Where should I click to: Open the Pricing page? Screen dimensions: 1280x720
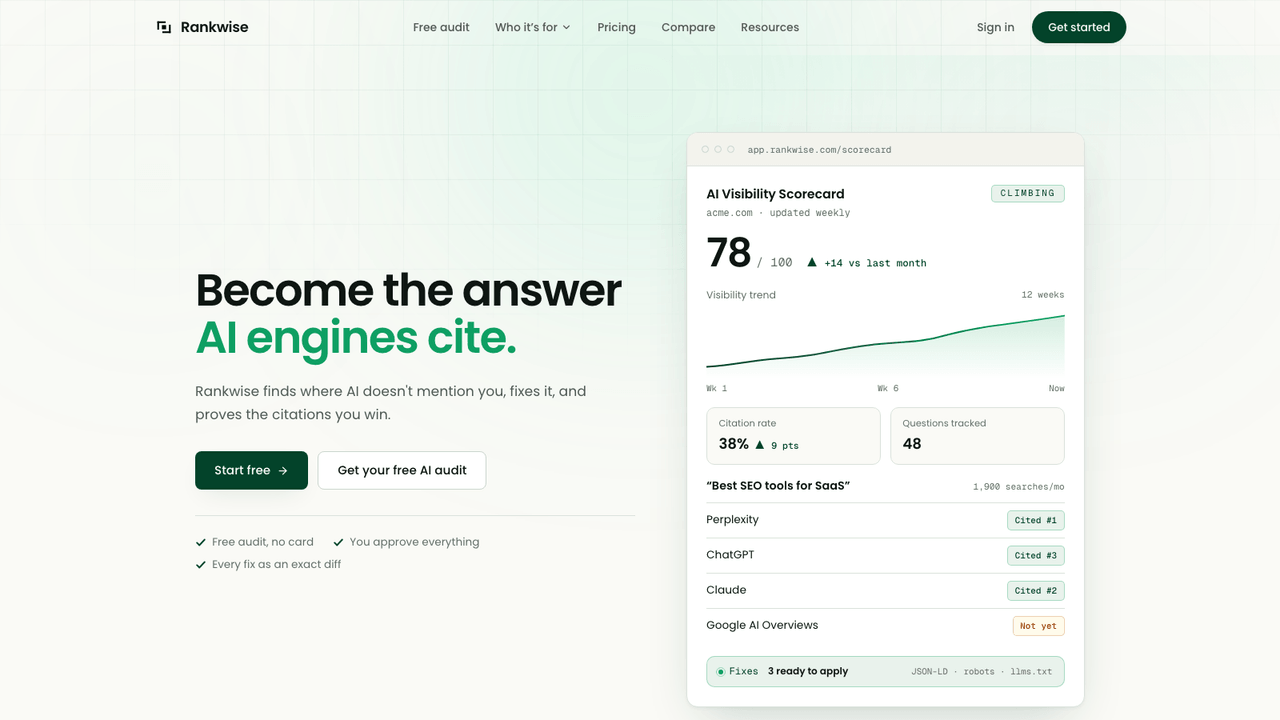[616, 27]
